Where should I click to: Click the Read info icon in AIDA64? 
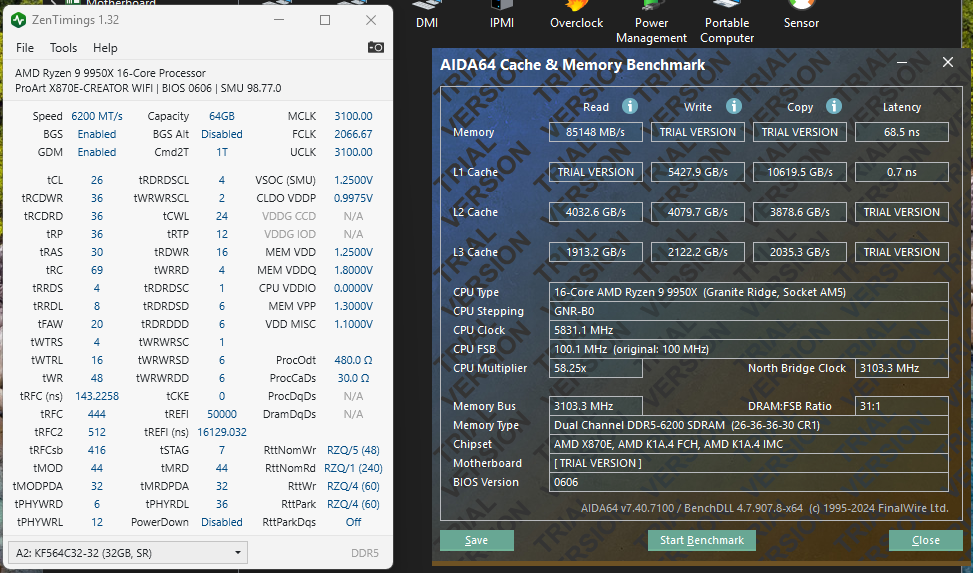coord(630,106)
